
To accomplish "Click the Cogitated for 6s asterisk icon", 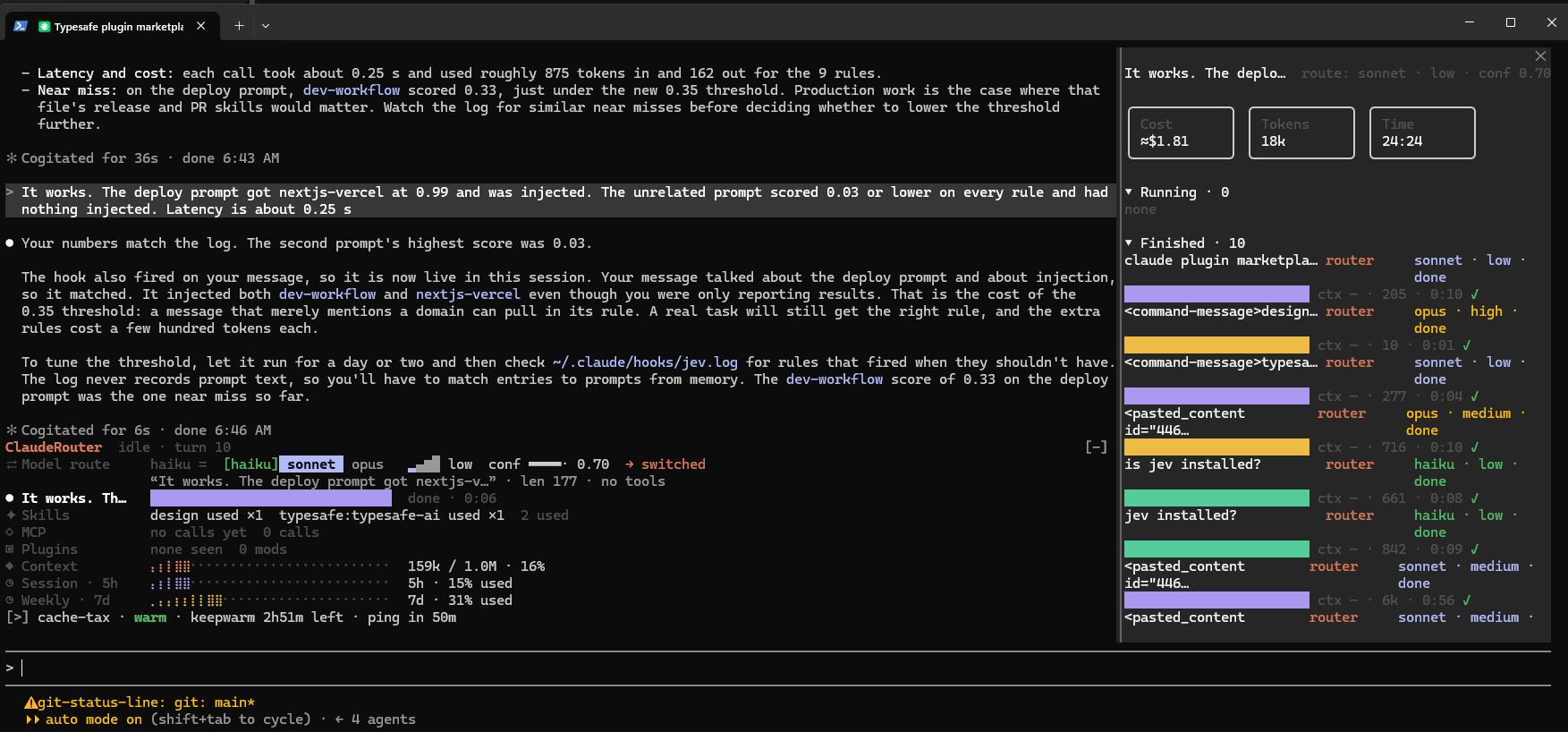I will [x=12, y=430].
